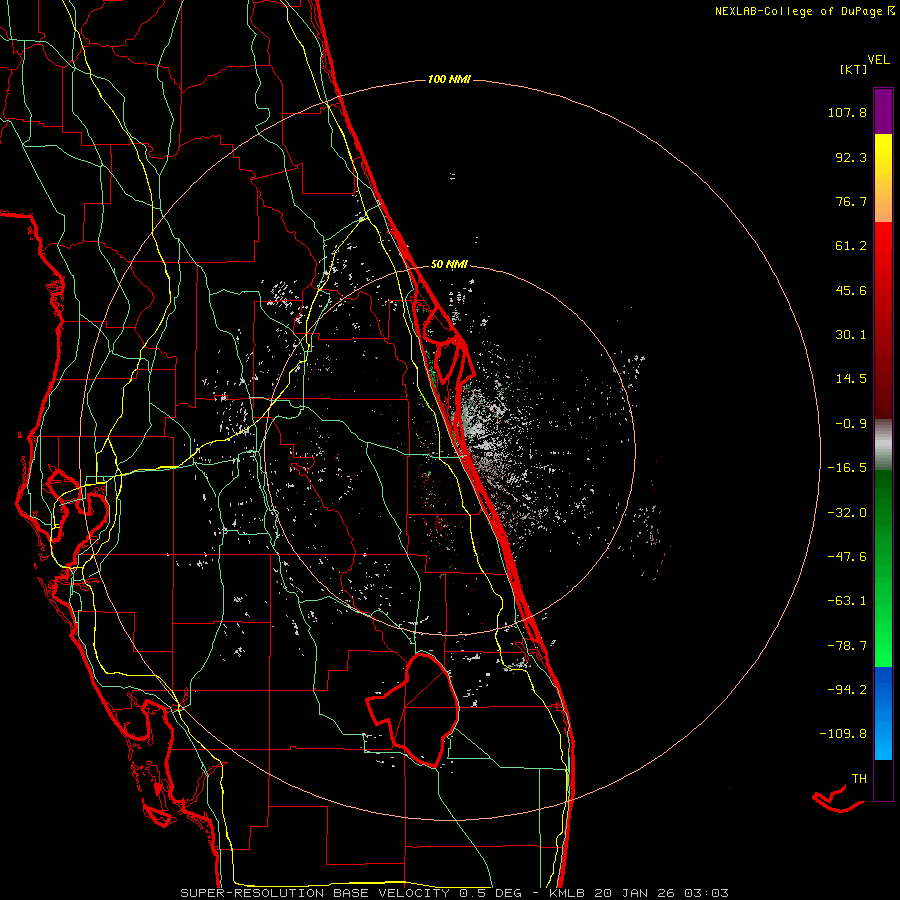
Task: Click the VEL legend title
Action: click(879, 60)
